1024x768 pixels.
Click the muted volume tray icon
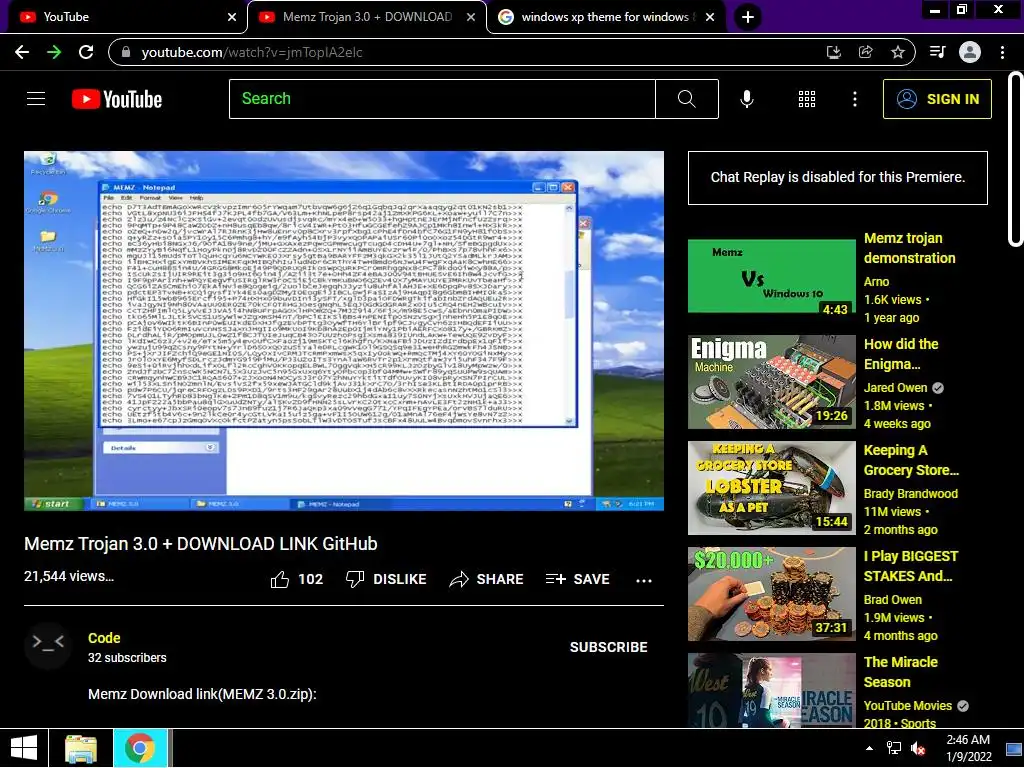(x=918, y=748)
